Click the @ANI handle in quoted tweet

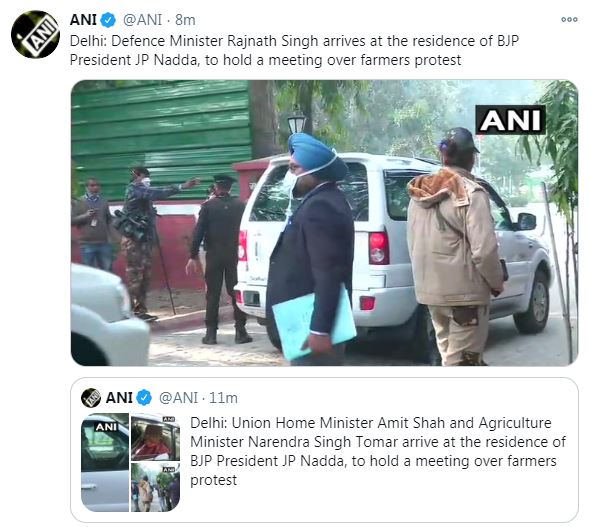[178, 398]
